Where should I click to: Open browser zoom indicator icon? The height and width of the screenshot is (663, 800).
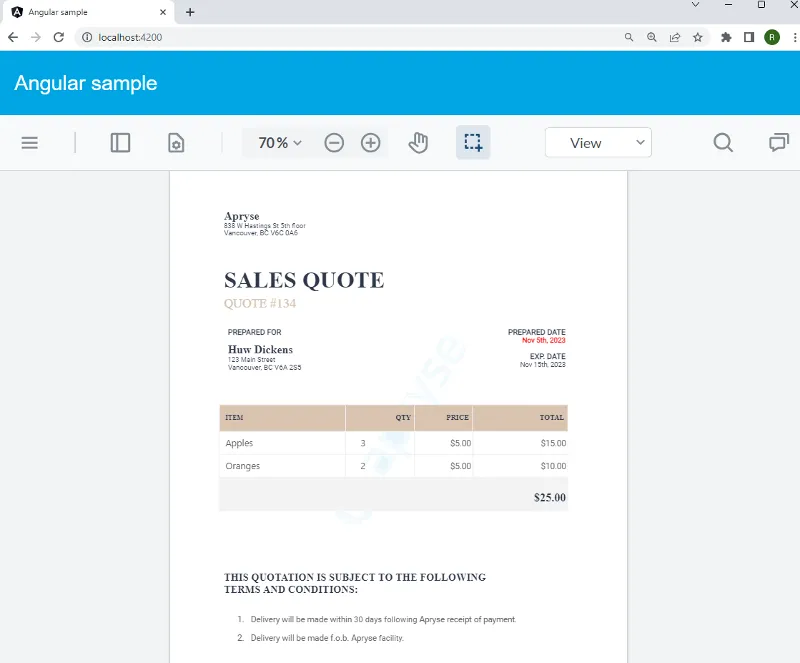652,37
